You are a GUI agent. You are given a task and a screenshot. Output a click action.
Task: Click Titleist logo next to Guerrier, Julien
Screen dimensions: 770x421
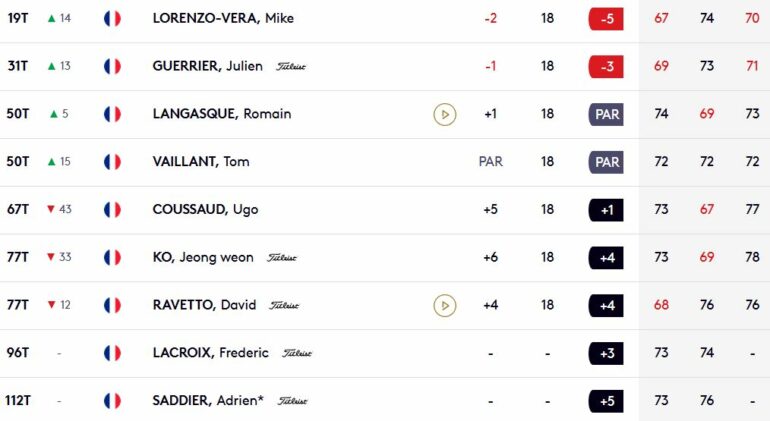(291, 66)
